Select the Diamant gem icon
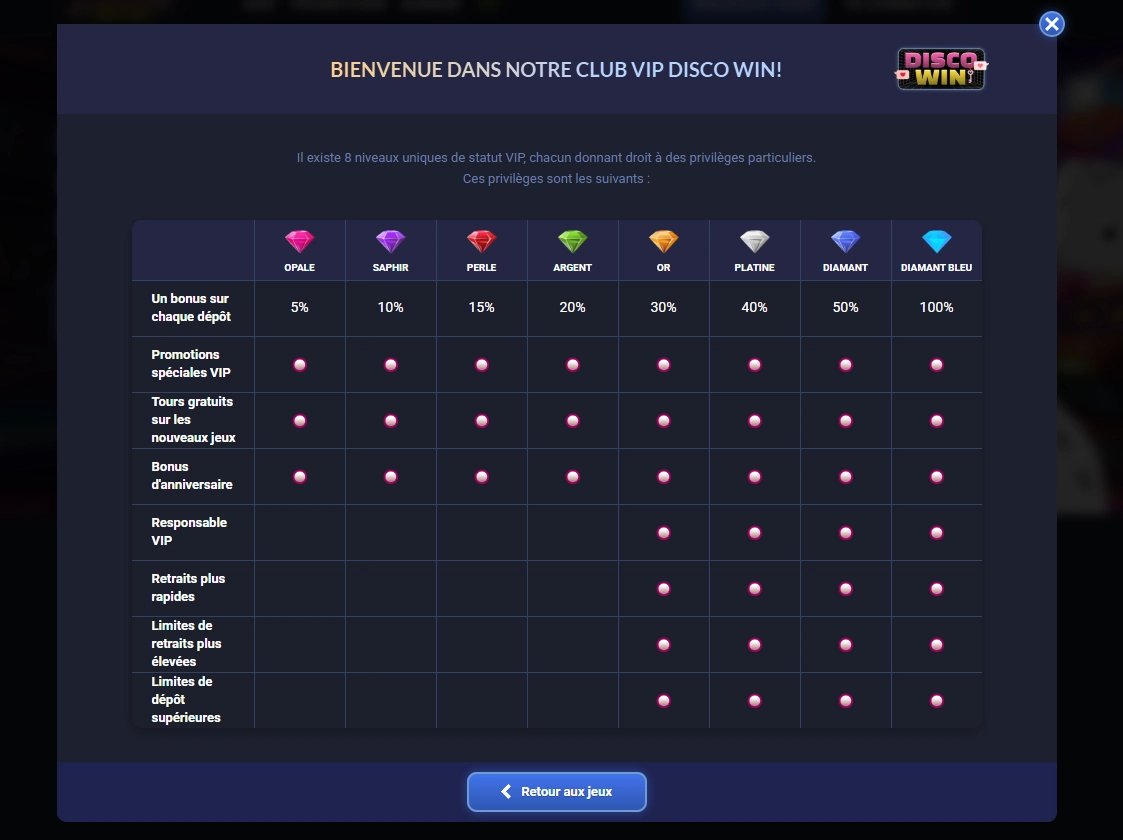This screenshot has width=1123, height=840. (x=845, y=241)
